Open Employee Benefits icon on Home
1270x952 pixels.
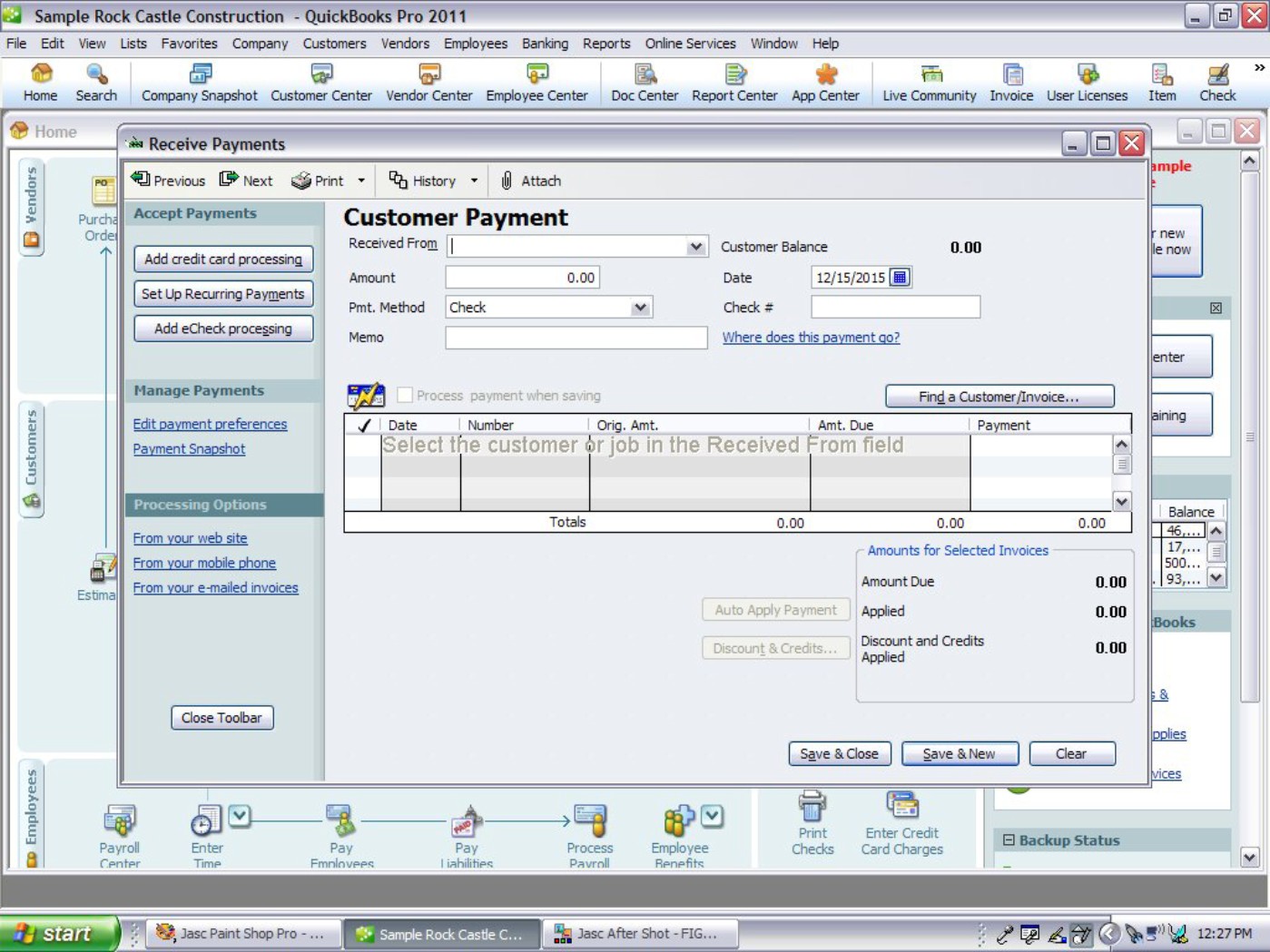click(x=679, y=837)
